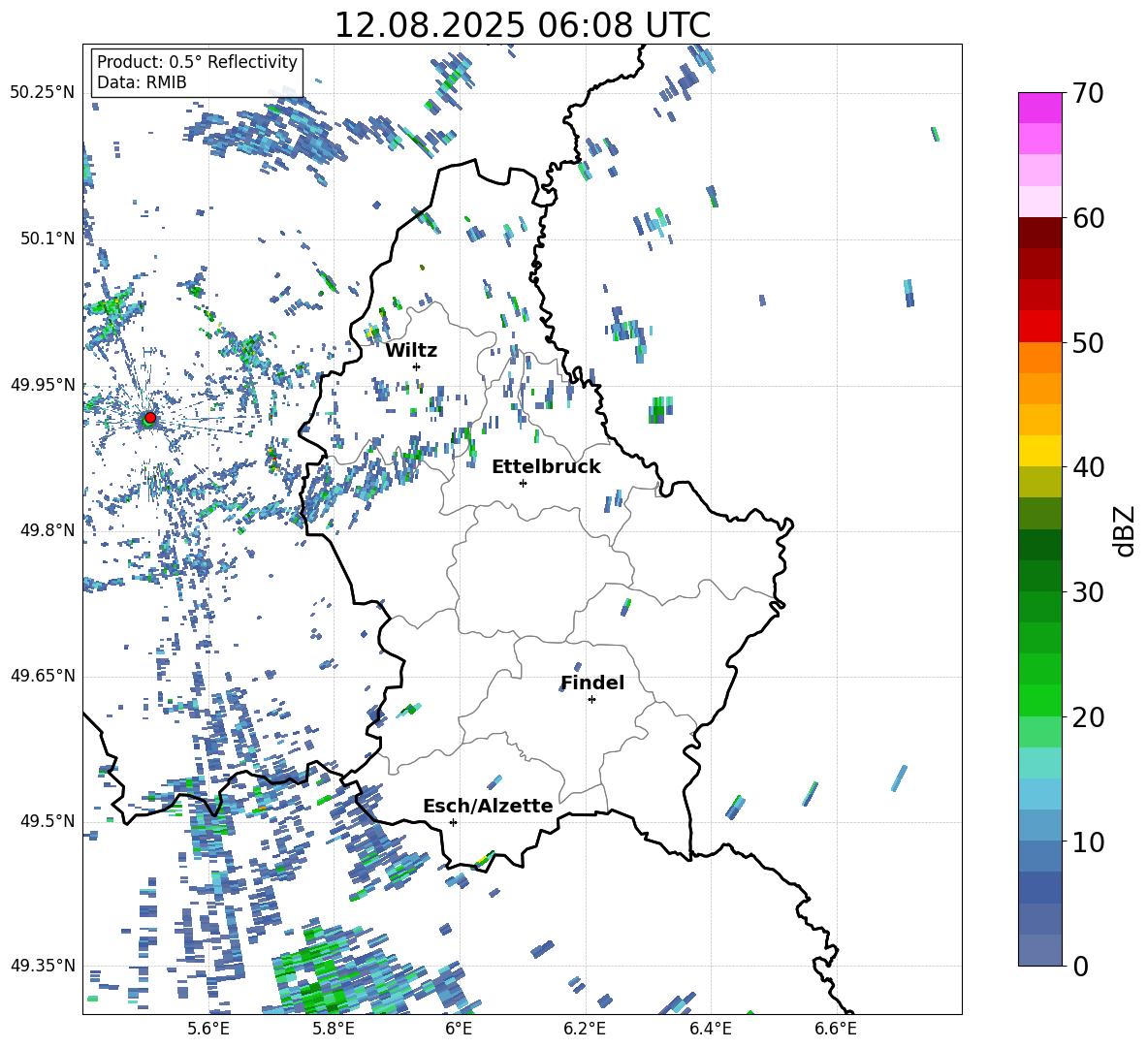
Task: Click the colorbar tick label 50
Action: pyautogui.click(x=1089, y=342)
